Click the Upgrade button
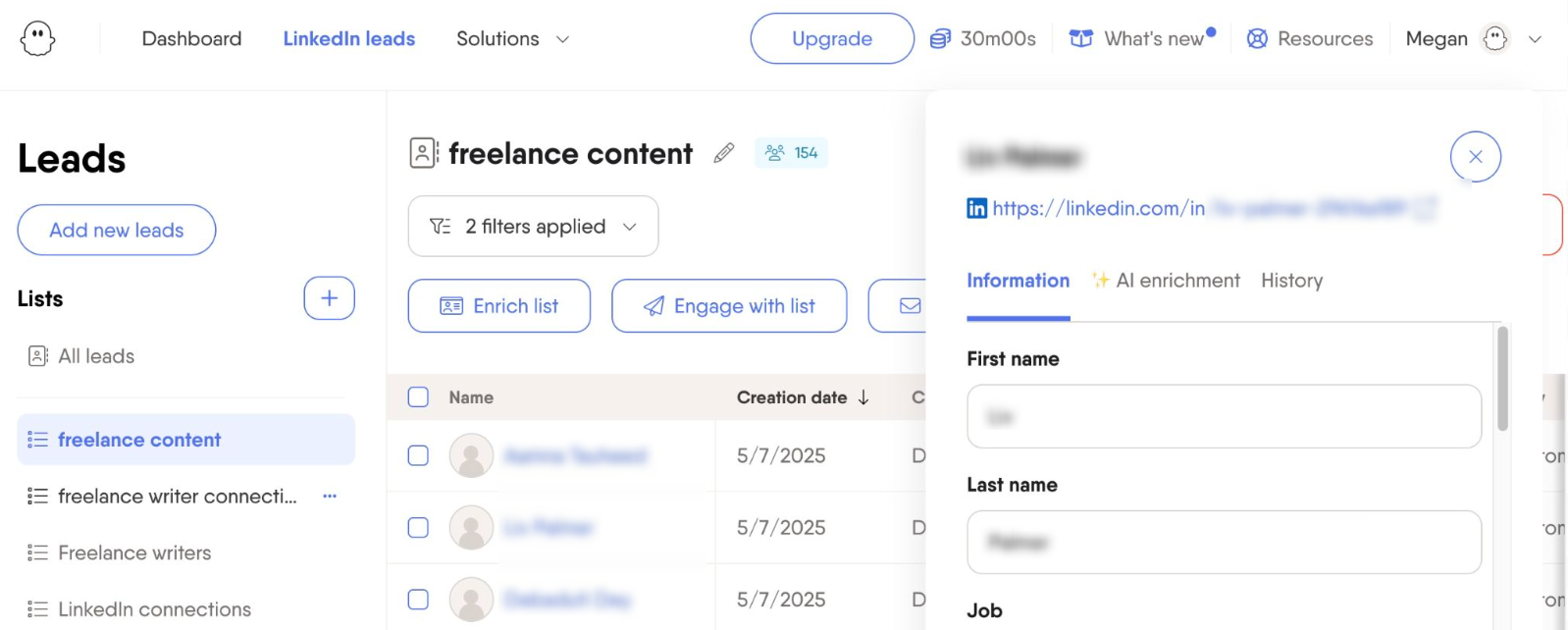 coord(831,39)
